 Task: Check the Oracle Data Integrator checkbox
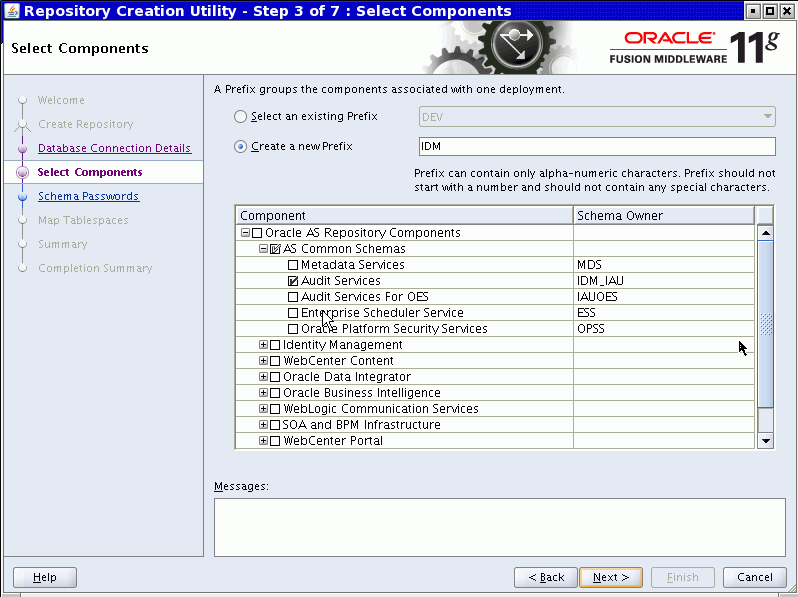[275, 377]
